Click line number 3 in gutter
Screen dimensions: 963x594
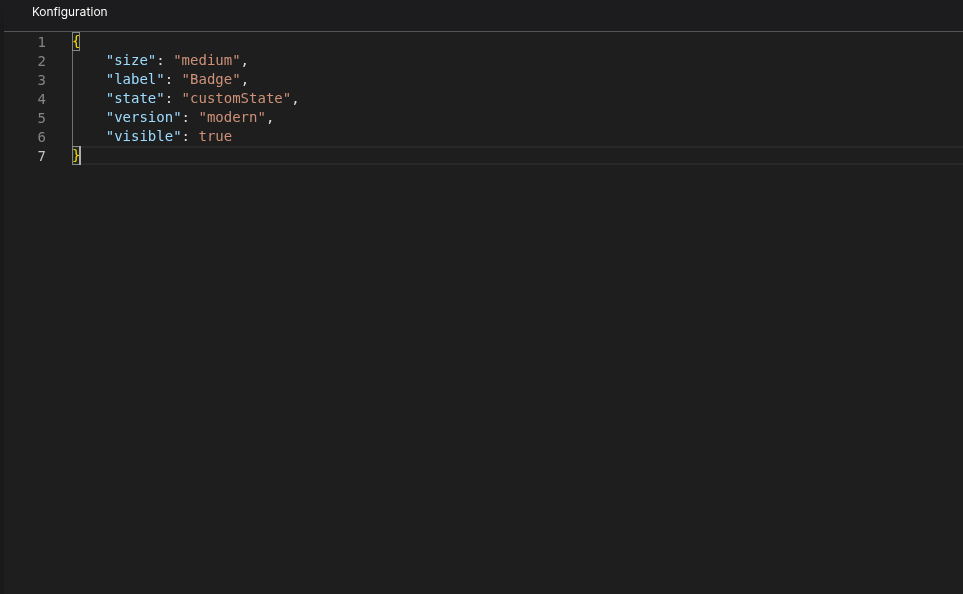41,80
